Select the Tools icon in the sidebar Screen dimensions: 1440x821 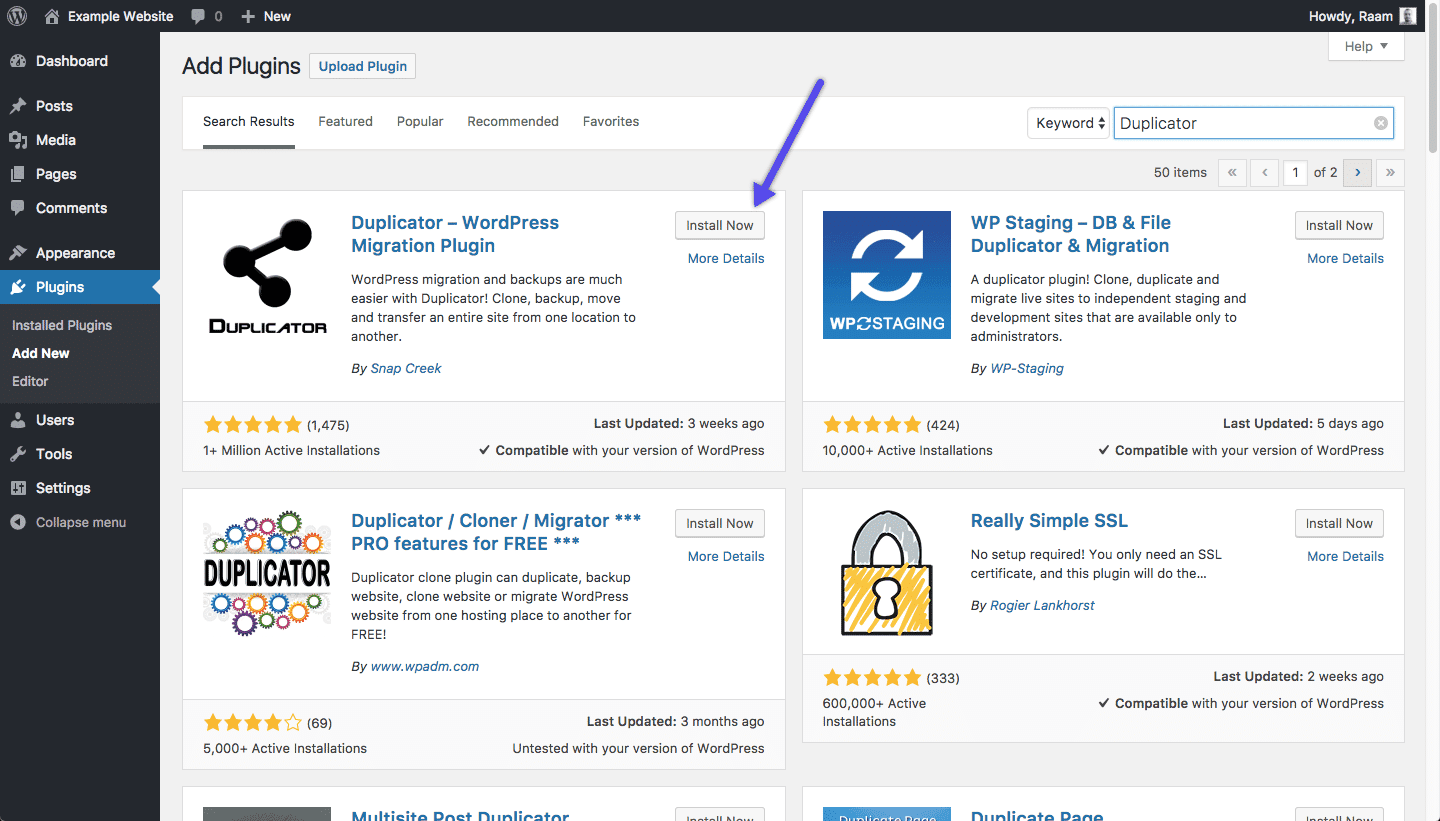20,454
